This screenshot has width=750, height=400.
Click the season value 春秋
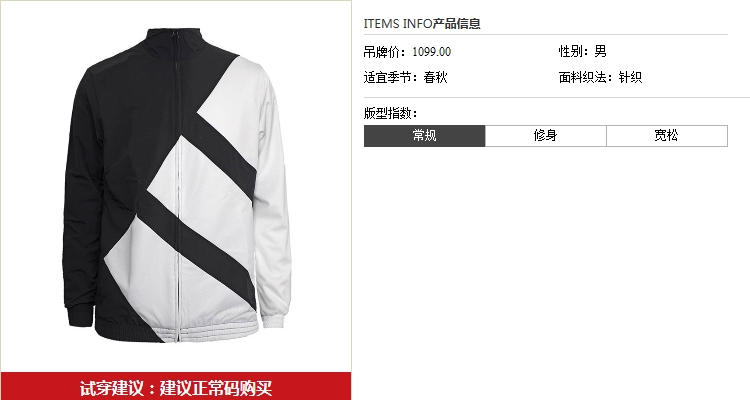pos(435,78)
